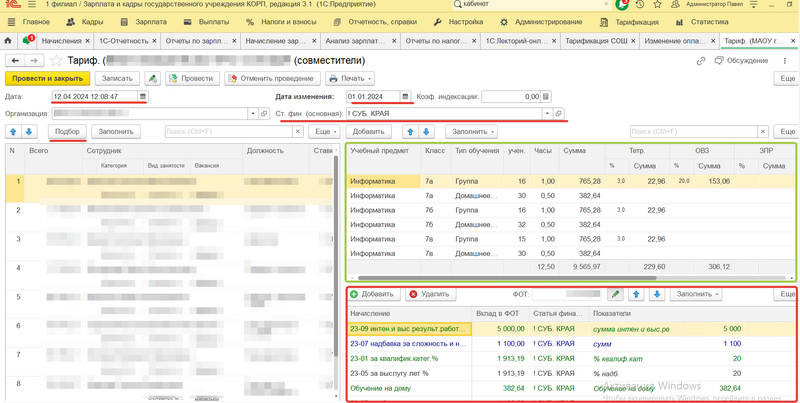The height and width of the screenshot is (403, 800).
Task: Click the back navigation arrow
Action: [15, 61]
